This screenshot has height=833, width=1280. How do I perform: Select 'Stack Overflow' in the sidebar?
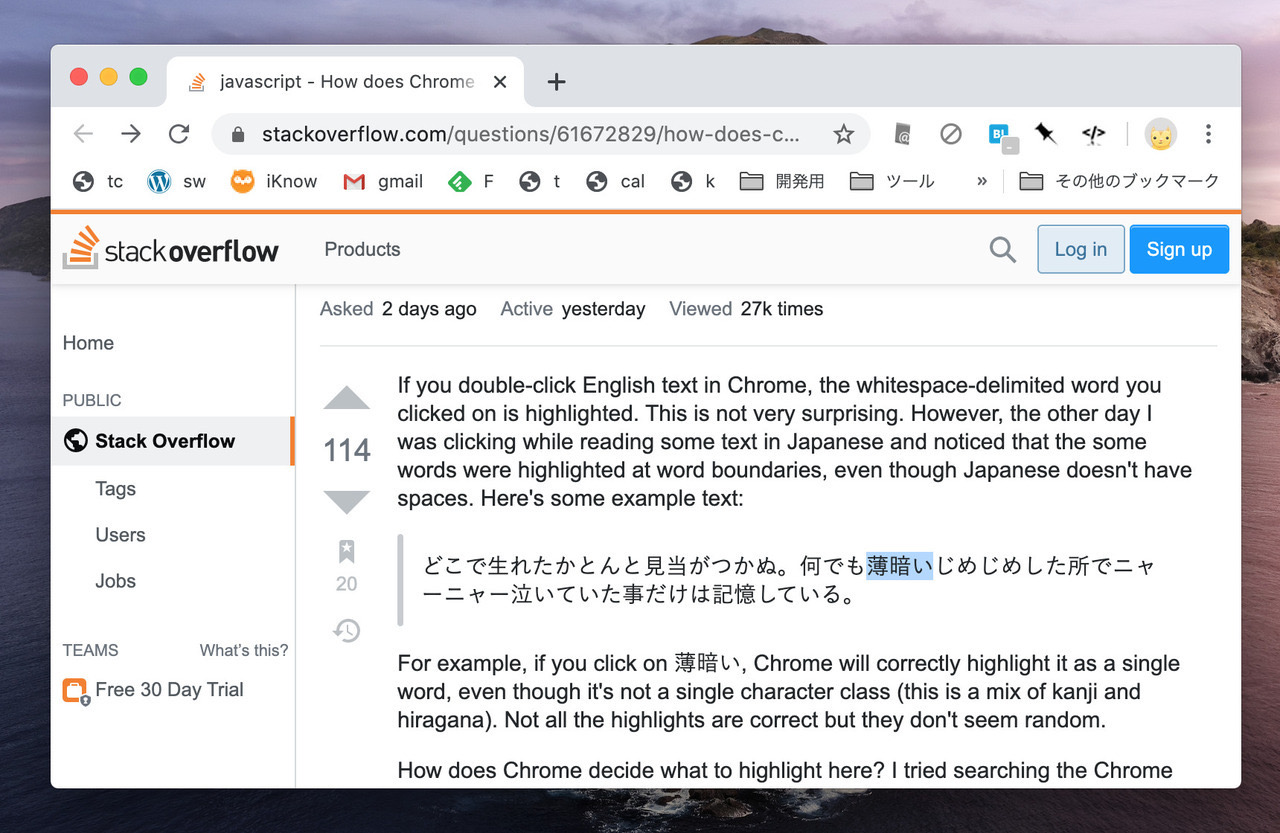tap(173, 441)
